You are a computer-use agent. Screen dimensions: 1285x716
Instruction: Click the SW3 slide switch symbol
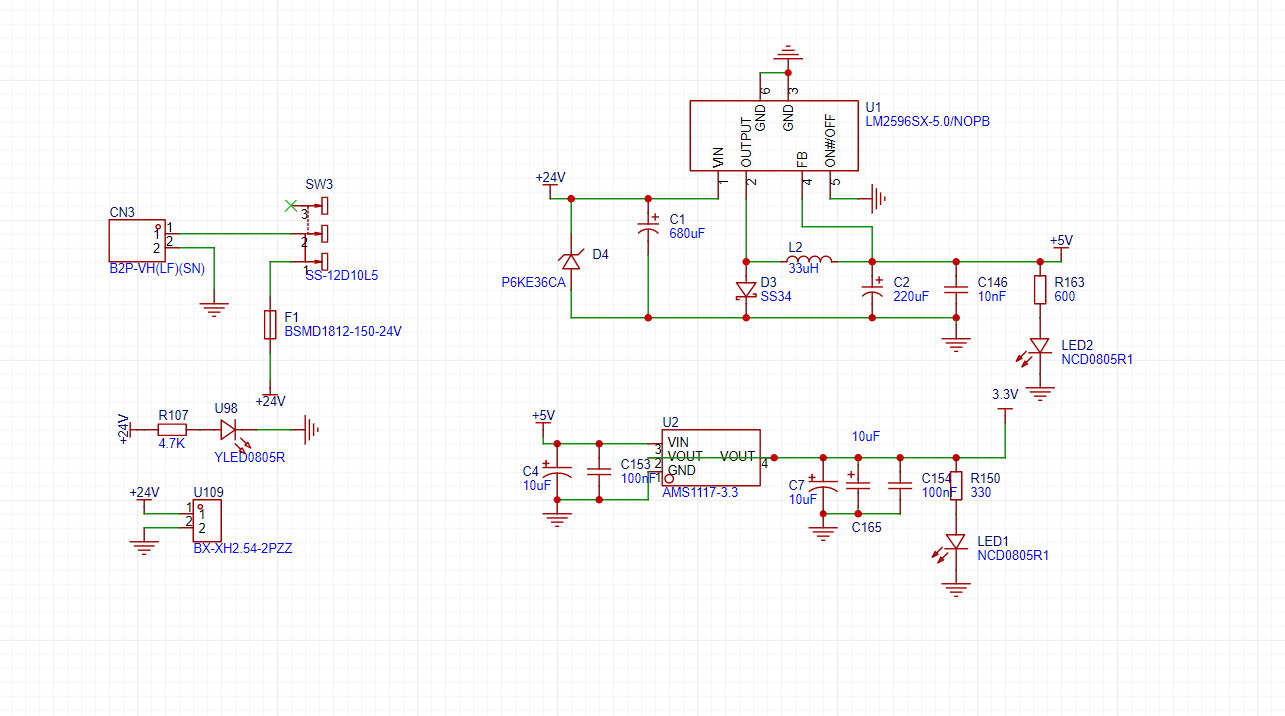tap(323, 234)
